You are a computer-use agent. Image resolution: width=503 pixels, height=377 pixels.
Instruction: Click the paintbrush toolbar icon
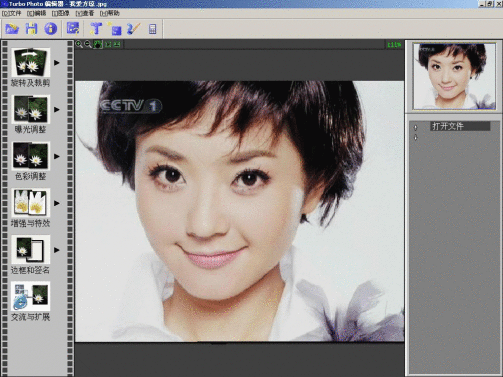(x=134, y=29)
